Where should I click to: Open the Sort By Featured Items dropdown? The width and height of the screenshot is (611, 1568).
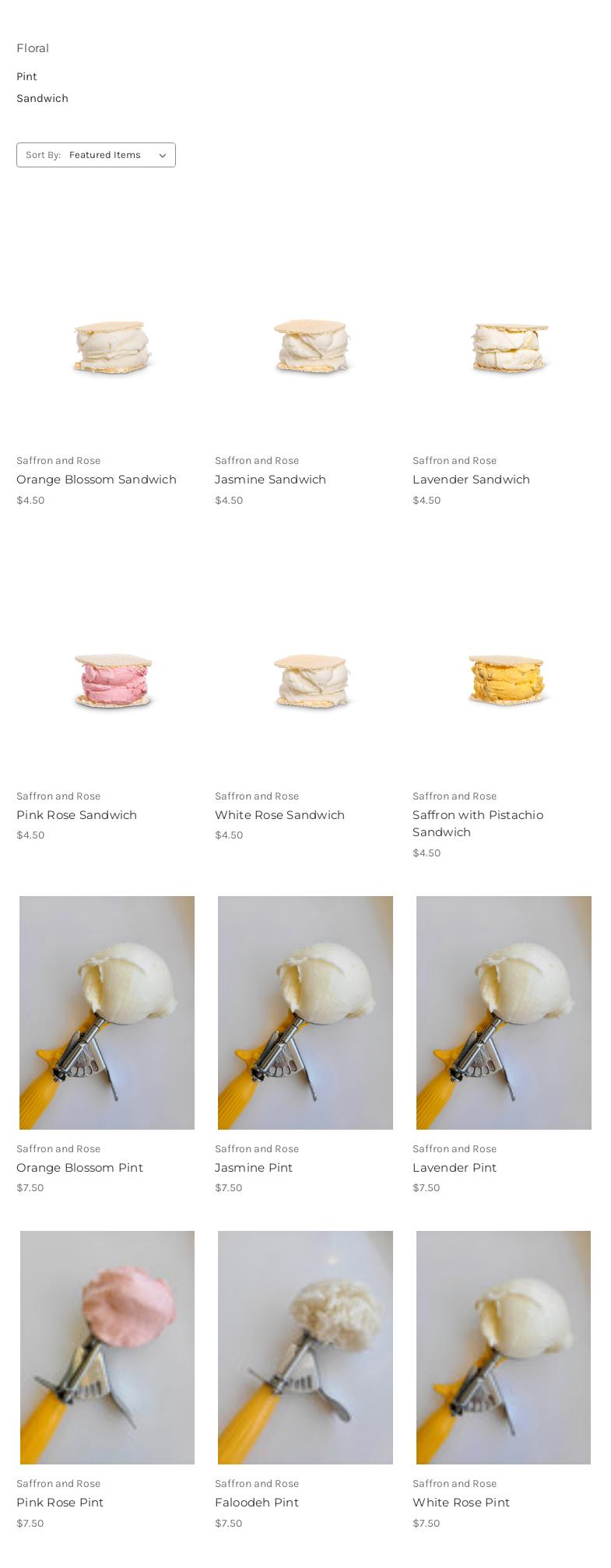pyautogui.click(x=96, y=155)
